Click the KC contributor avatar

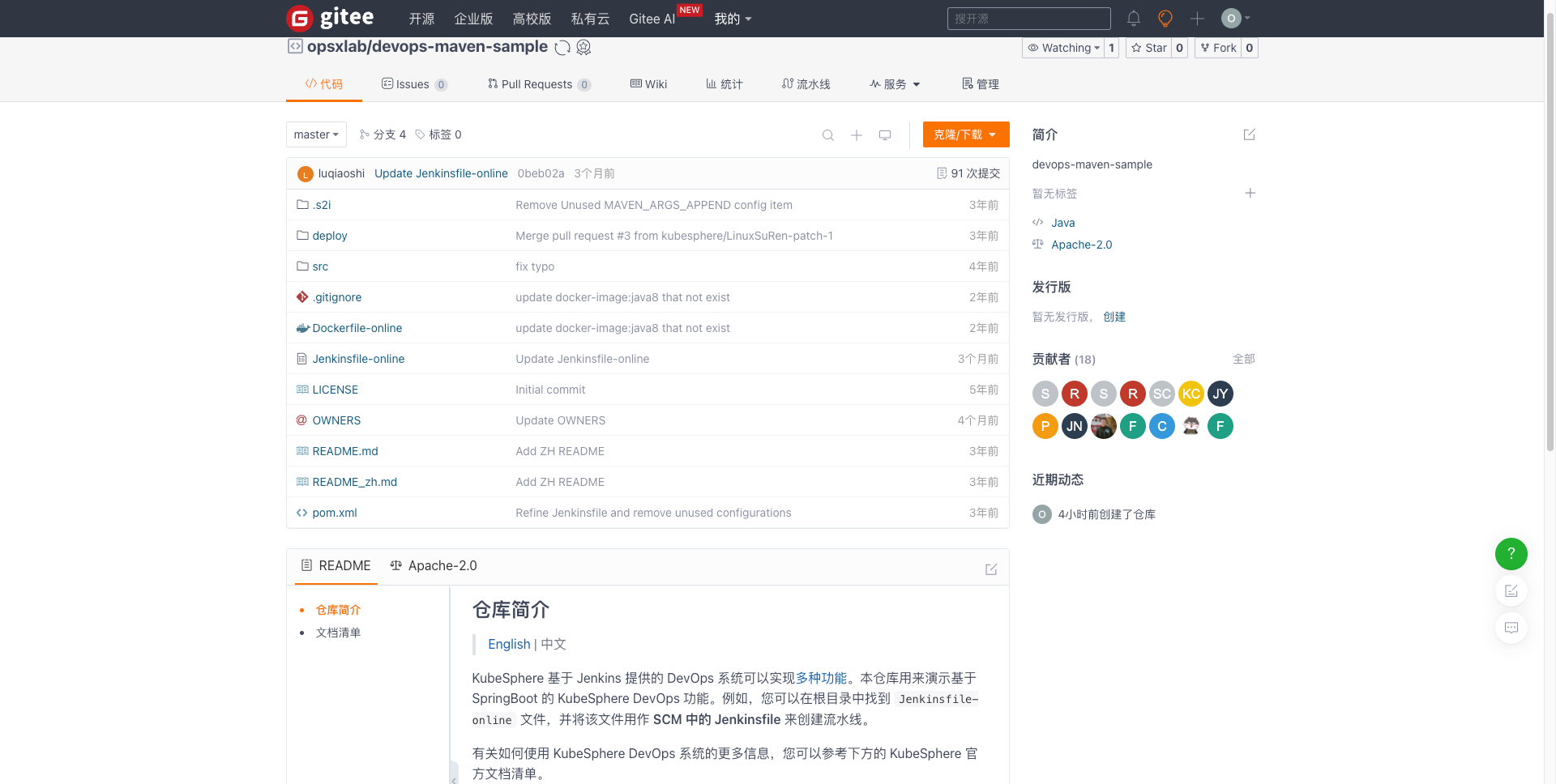(1191, 394)
